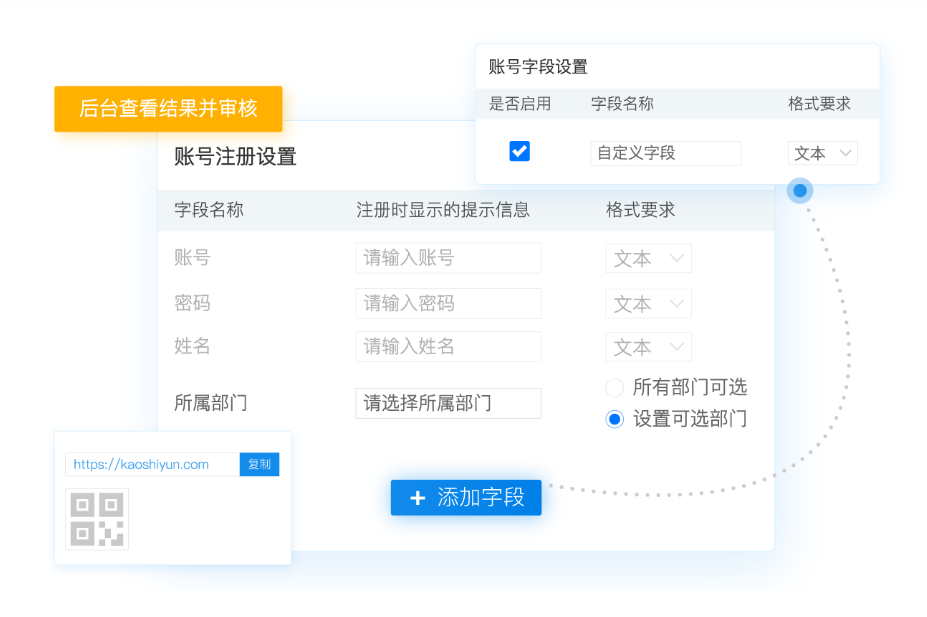Viewport: 927px width, 617px height.
Task: Expand the 文本 format dropdown in 姓名 row
Action: tap(648, 347)
